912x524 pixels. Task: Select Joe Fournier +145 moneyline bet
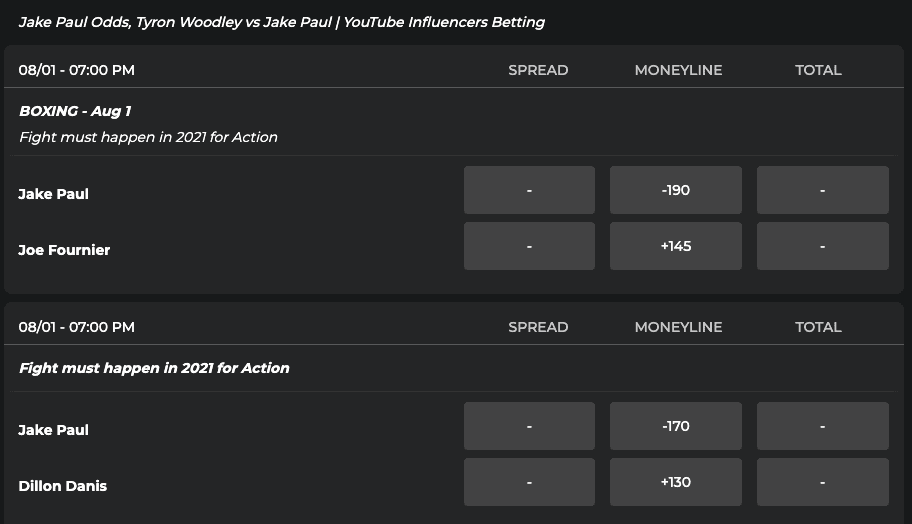click(676, 246)
